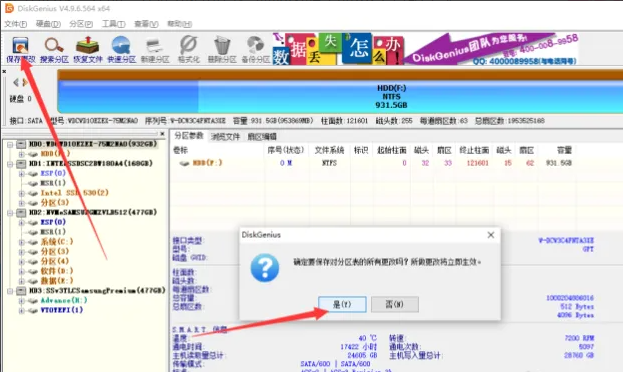Click the 序号(状态) column header
The width and height of the screenshot is (623, 372).
pyautogui.click(x=285, y=150)
